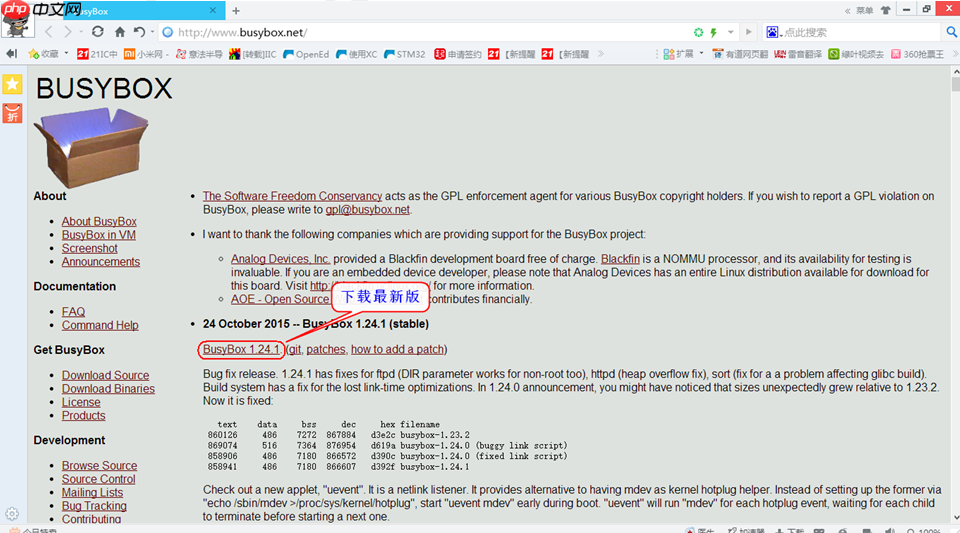Click the red 折 coupon sidebar icon

coord(12,113)
